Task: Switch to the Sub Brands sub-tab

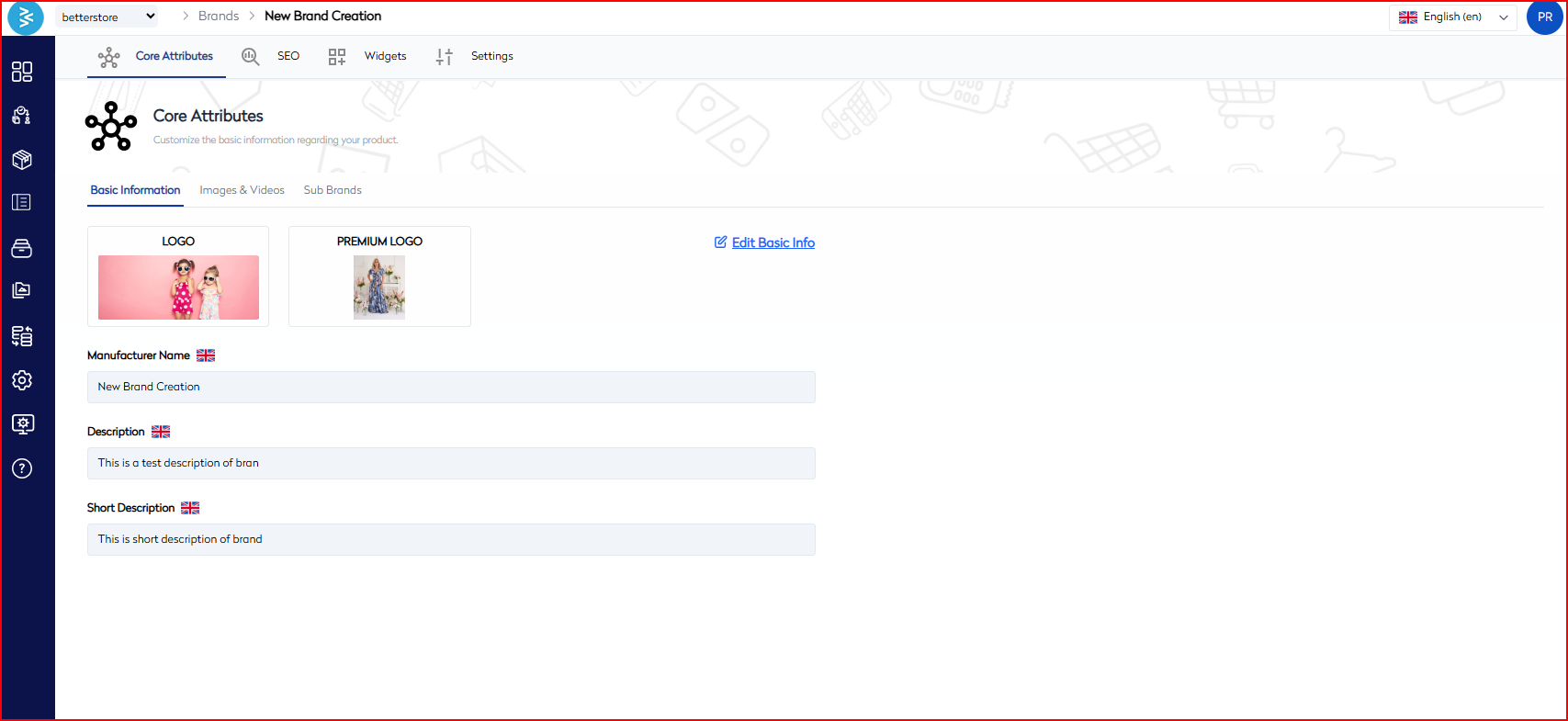Action: (x=333, y=190)
